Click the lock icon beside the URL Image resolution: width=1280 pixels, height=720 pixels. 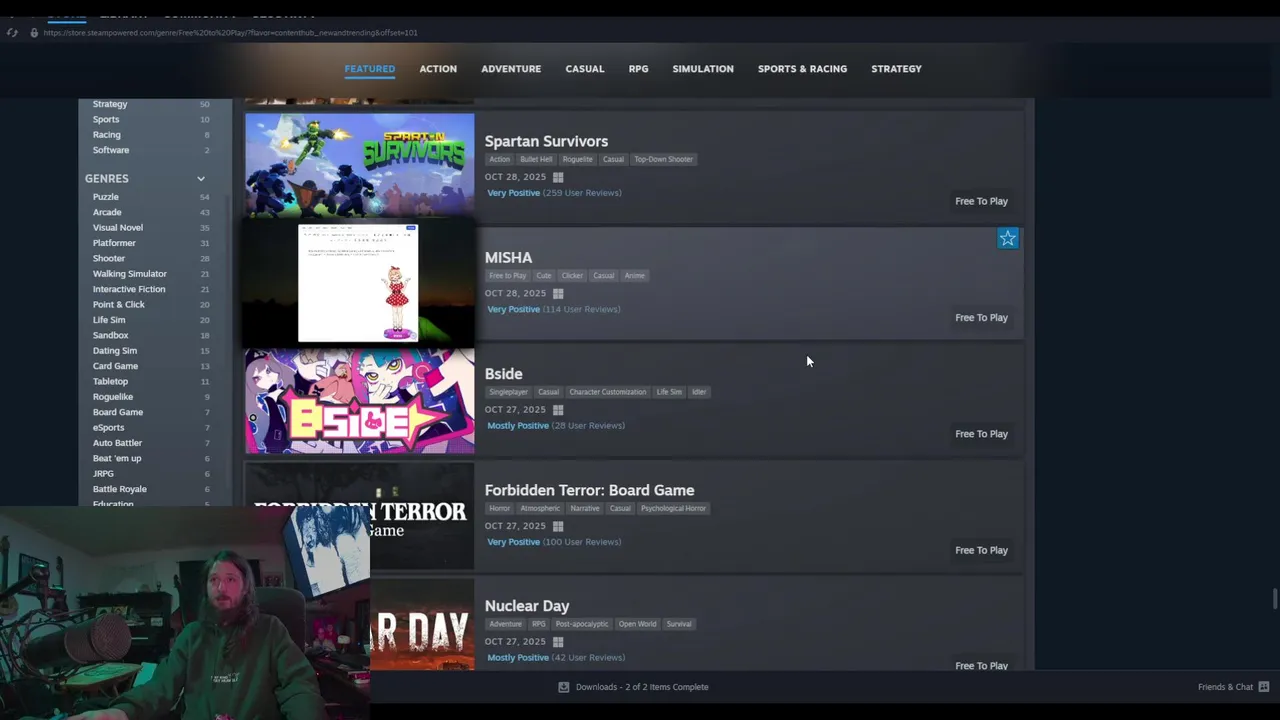click(33, 32)
